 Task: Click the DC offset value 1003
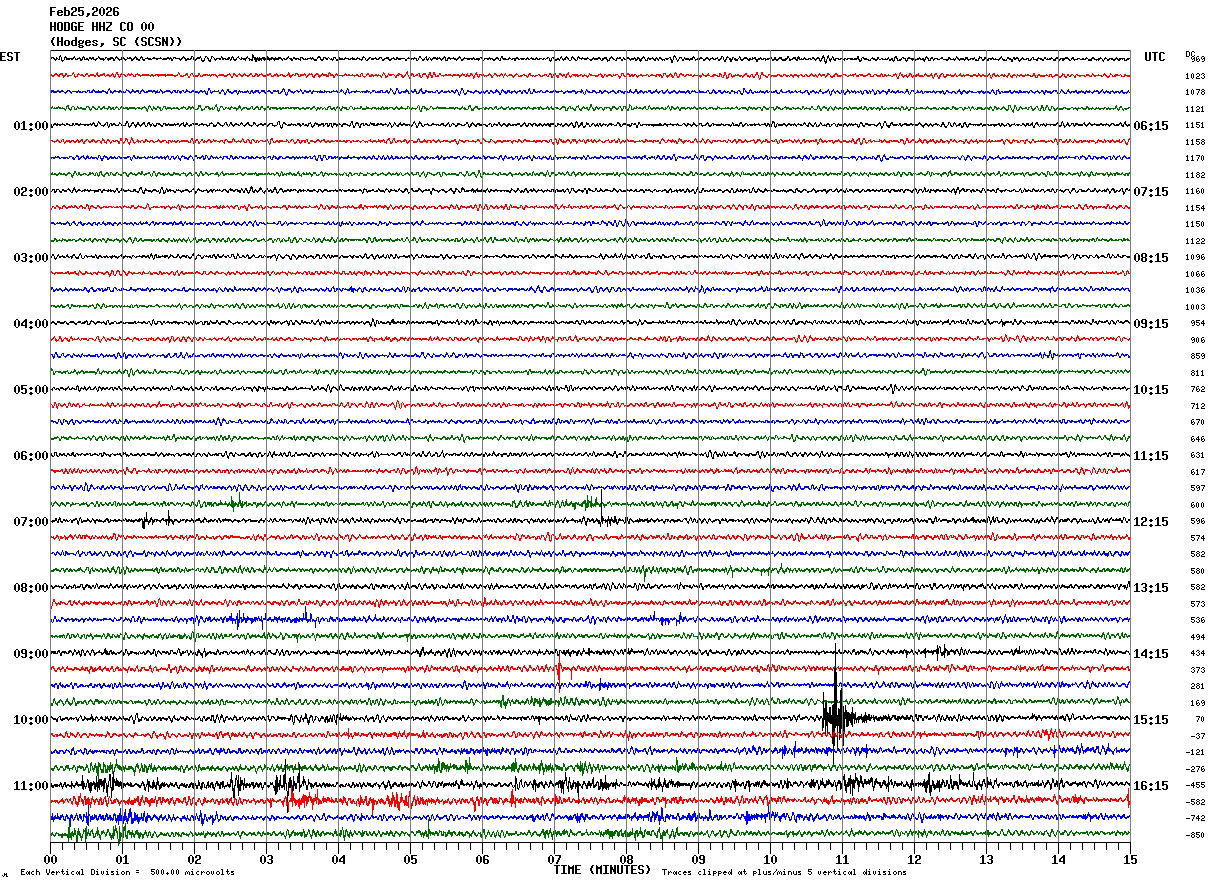coord(1195,307)
